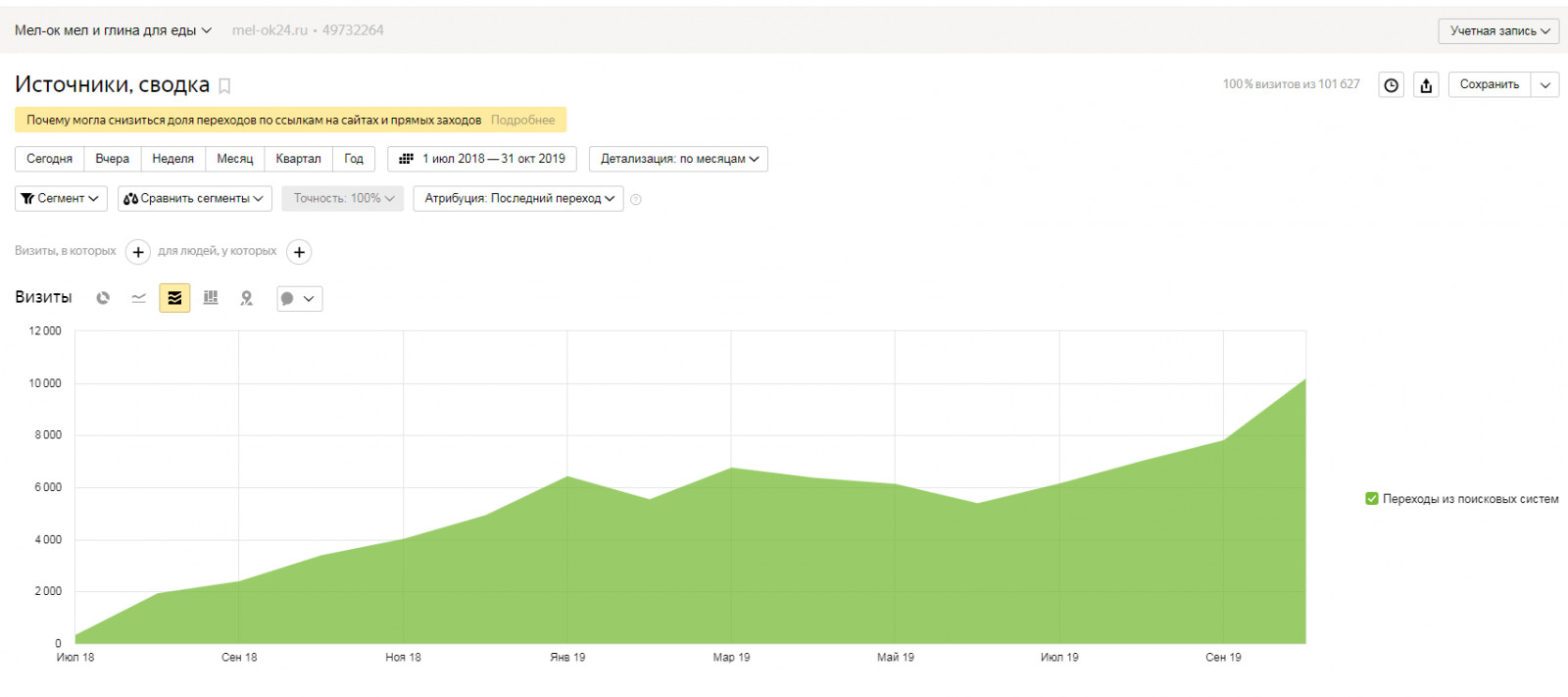Open the 'Подробнее' link in the notice
This screenshot has height=697, width=1568.
coord(522,120)
